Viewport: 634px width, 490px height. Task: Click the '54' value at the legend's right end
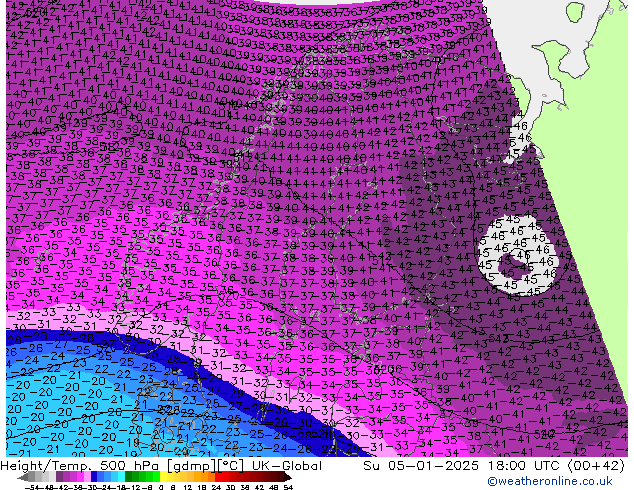(288, 487)
